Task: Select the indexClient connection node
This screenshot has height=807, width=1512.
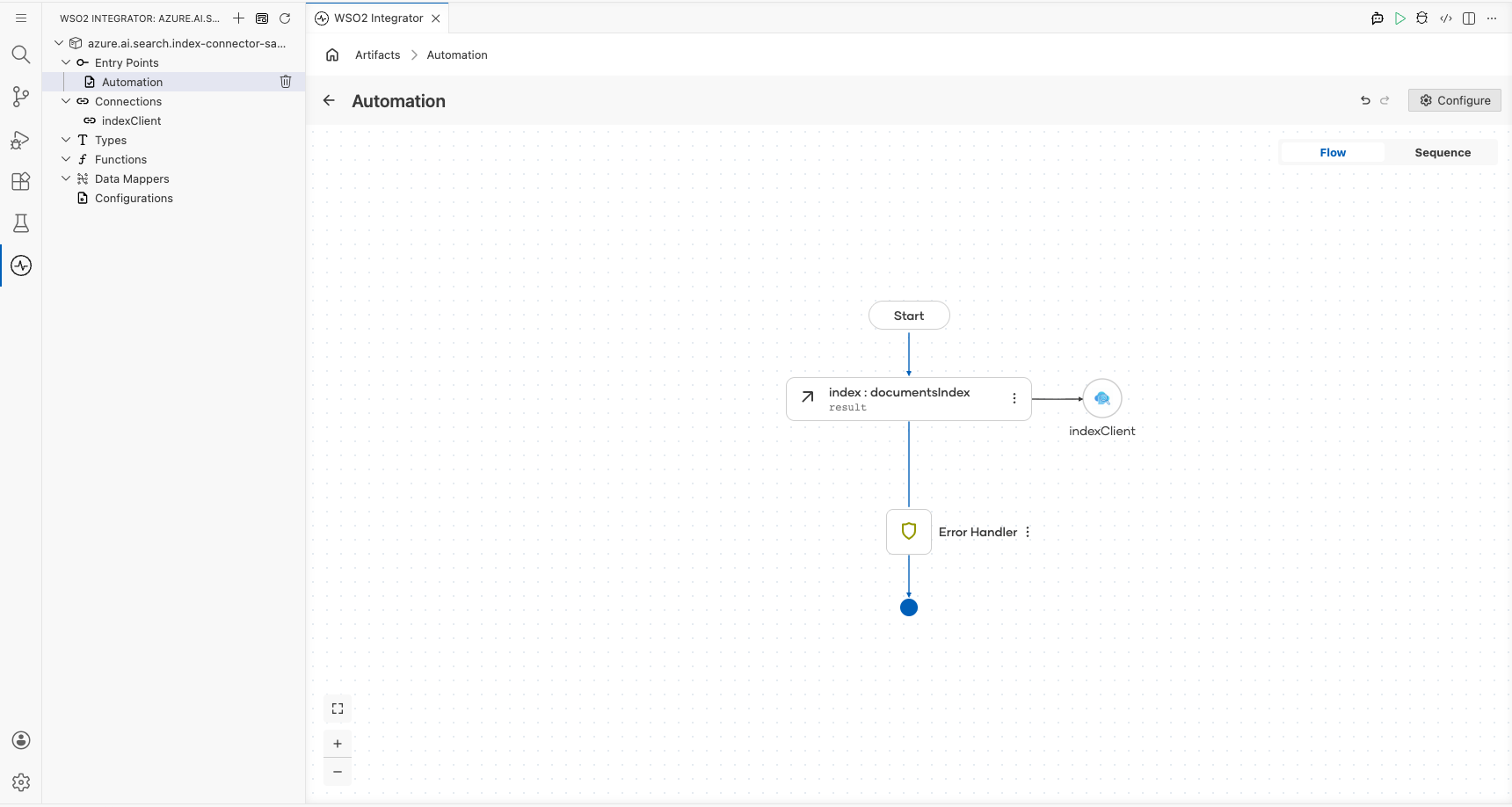Action: point(1102,398)
